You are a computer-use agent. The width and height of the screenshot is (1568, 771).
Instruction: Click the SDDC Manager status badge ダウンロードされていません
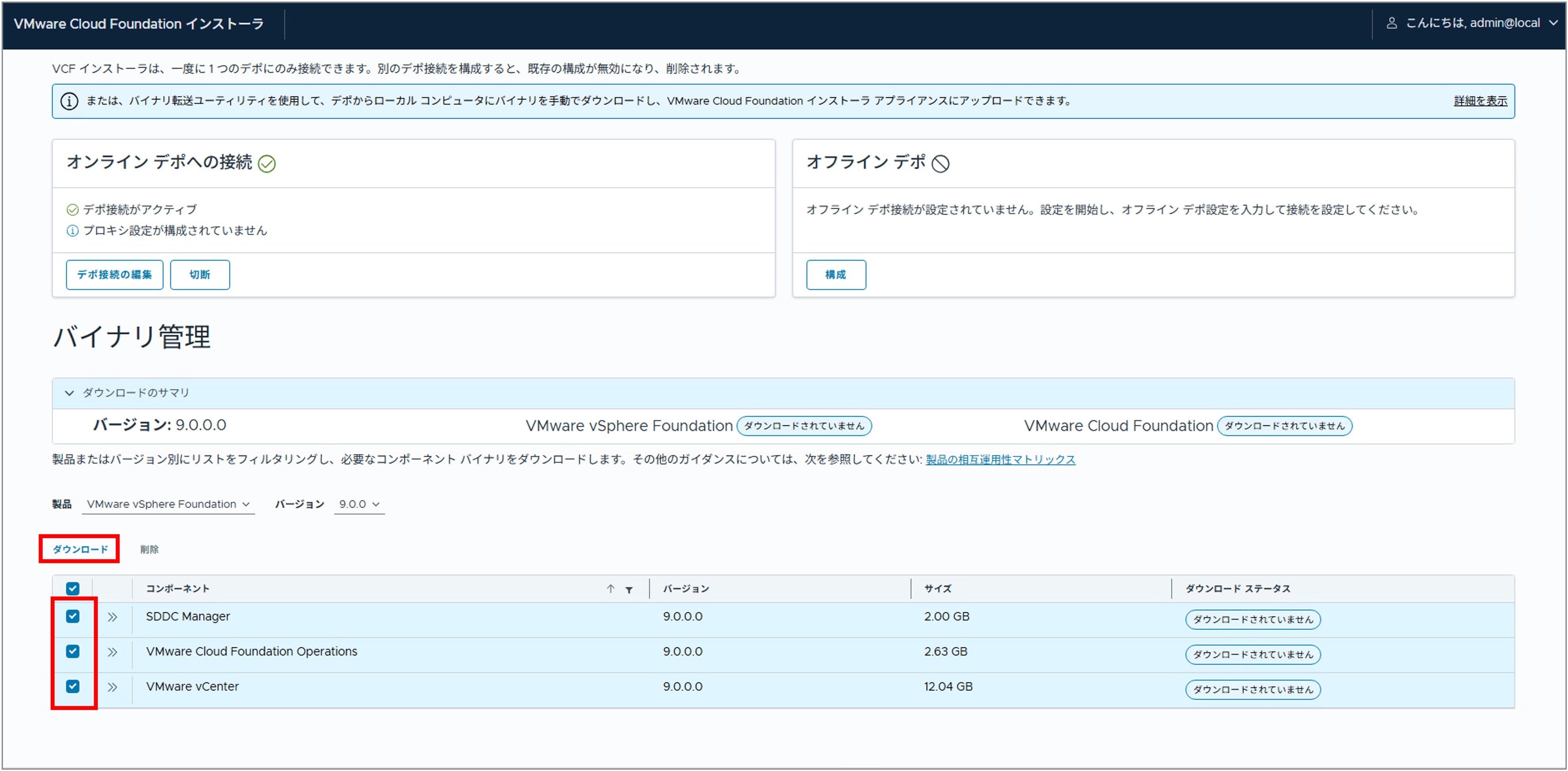point(1253,619)
